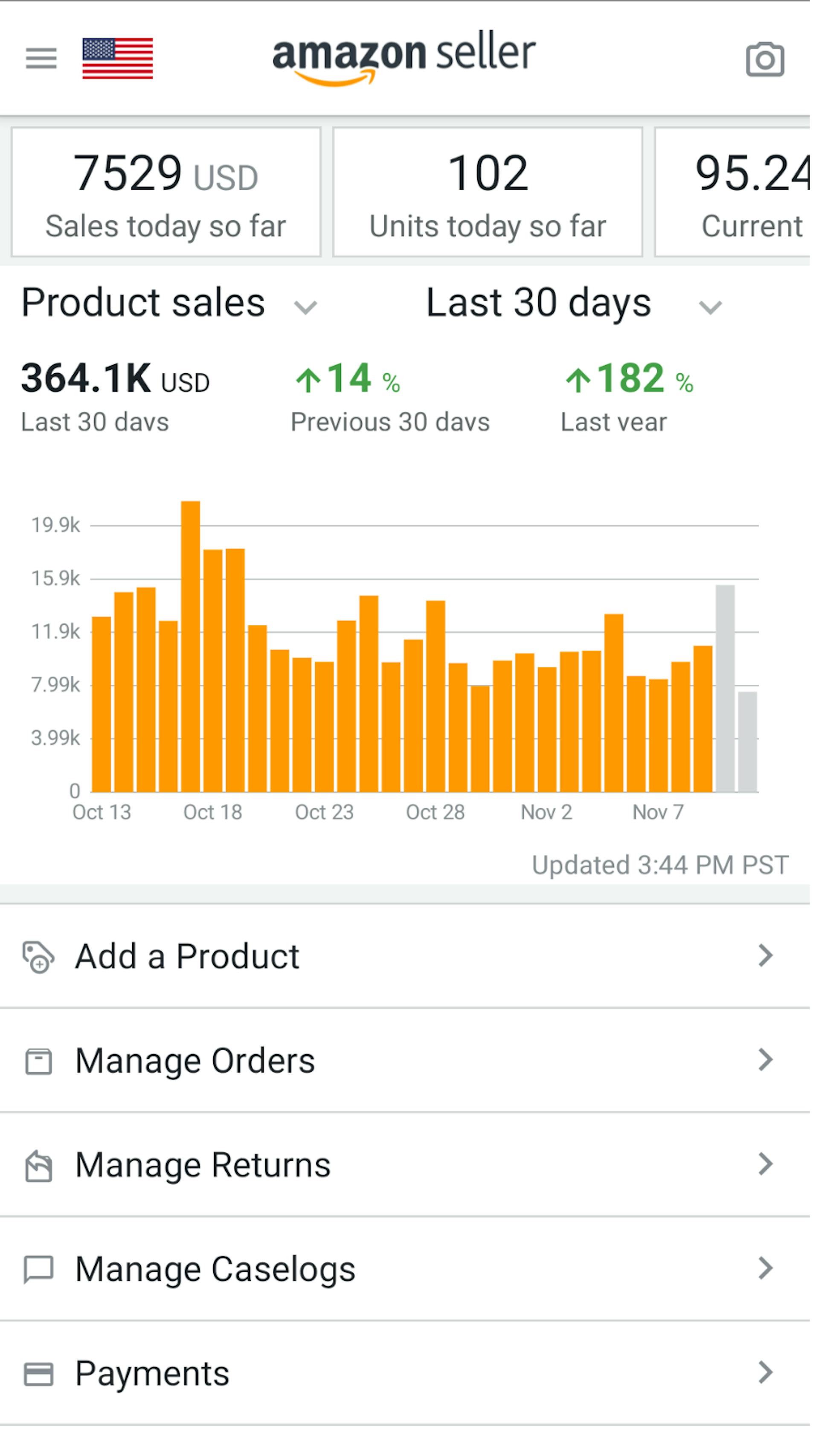Tap the Payments credit card icon
The width and height of the screenshot is (819, 1456).
pos(38,1374)
